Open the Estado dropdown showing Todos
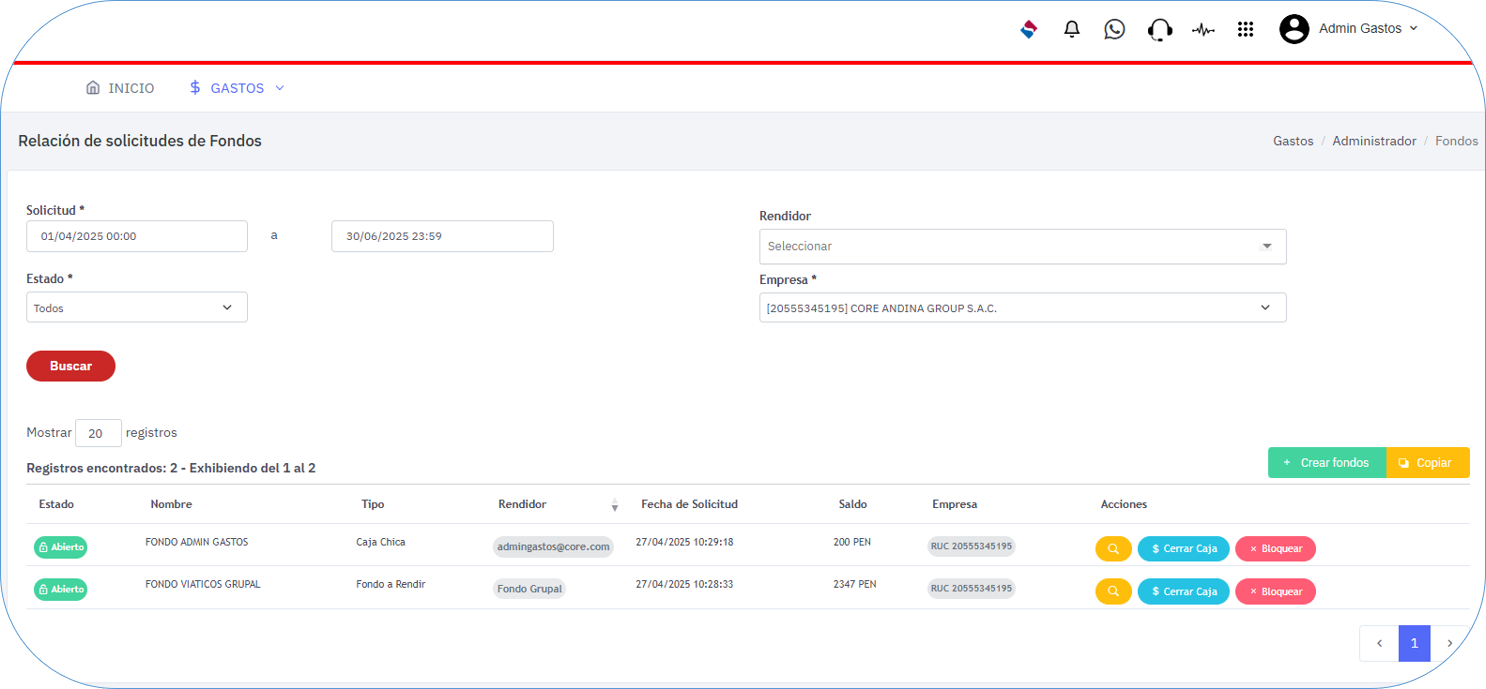 click(137, 308)
